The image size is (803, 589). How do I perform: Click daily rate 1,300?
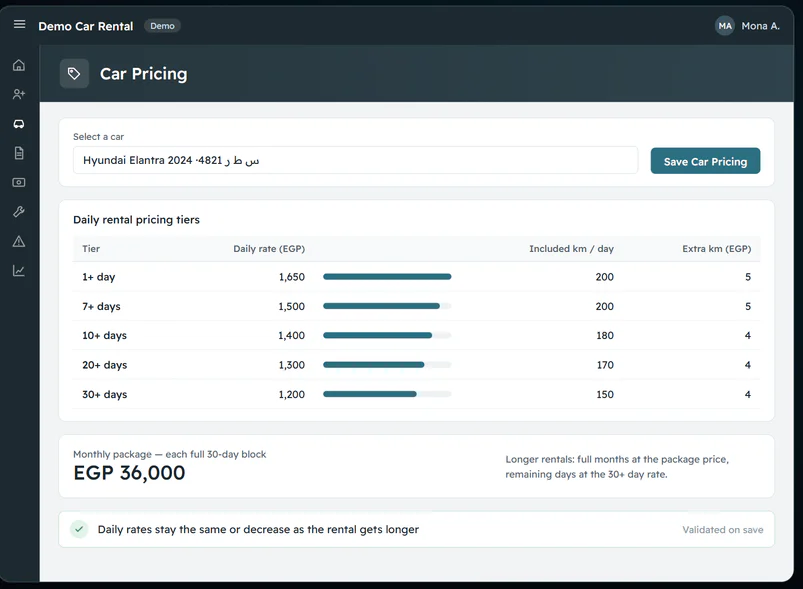point(291,365)
